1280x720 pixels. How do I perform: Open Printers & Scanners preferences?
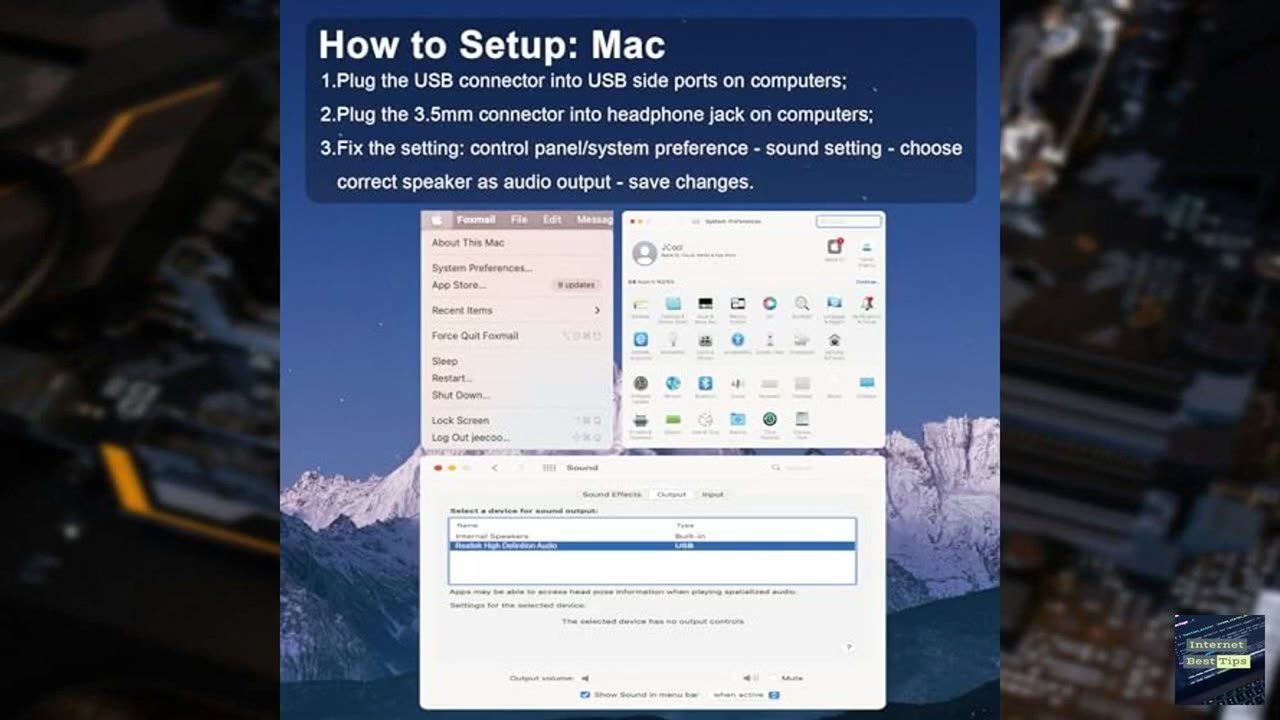tap(641, 420)
